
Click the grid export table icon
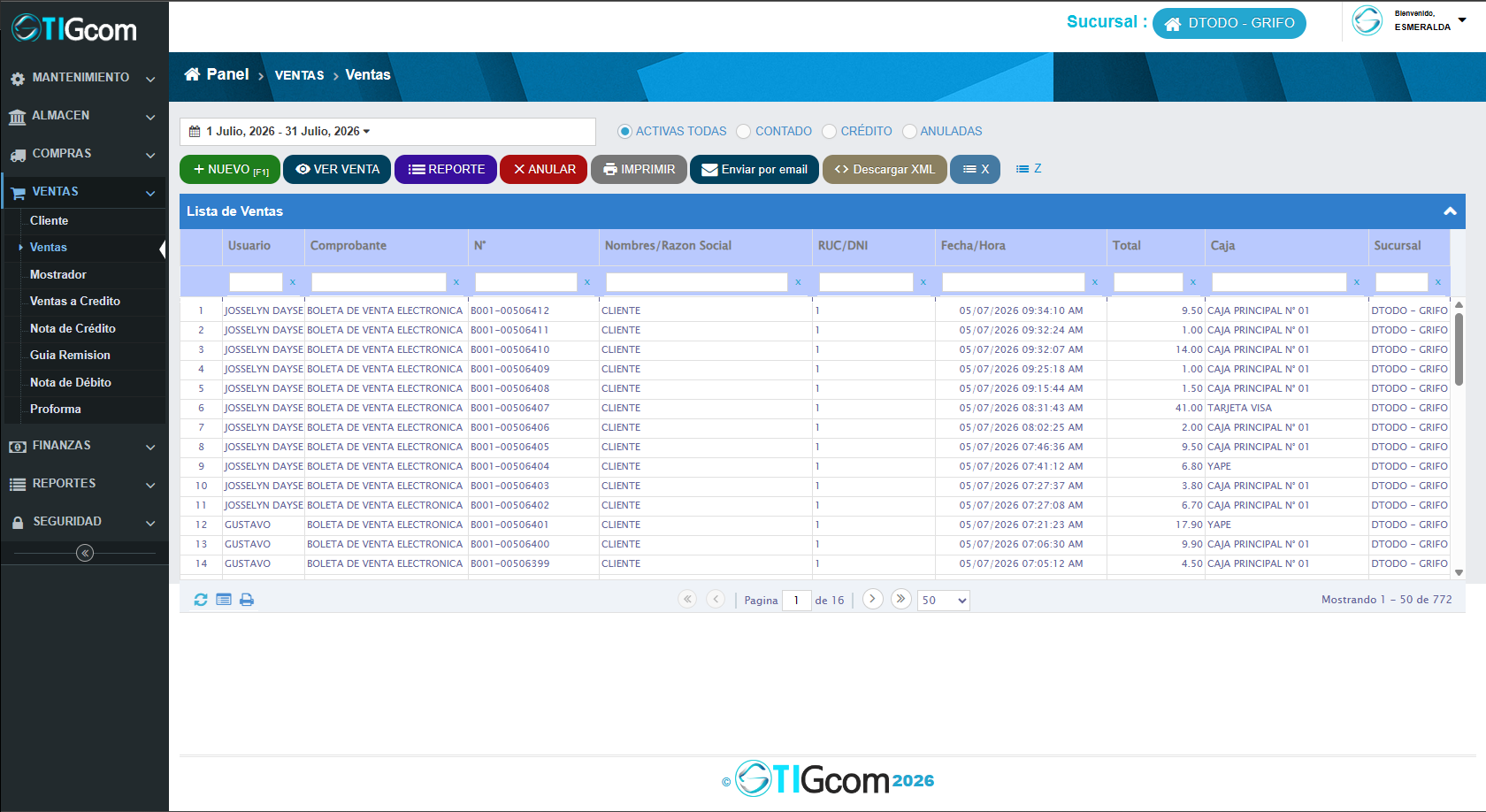pos(224,600)
